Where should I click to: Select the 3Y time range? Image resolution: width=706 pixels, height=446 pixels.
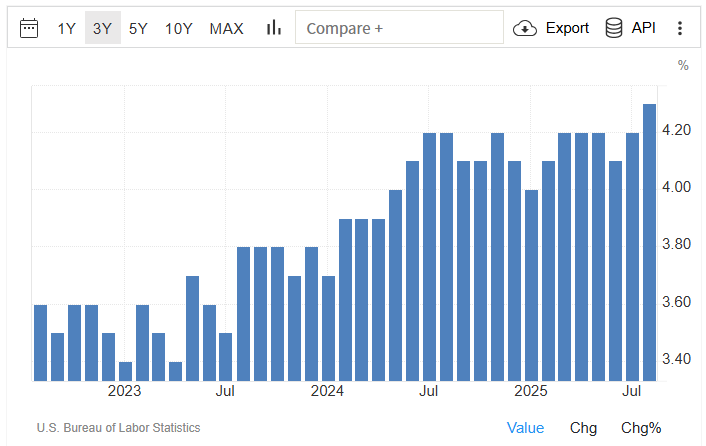click(x=102, y=28)
